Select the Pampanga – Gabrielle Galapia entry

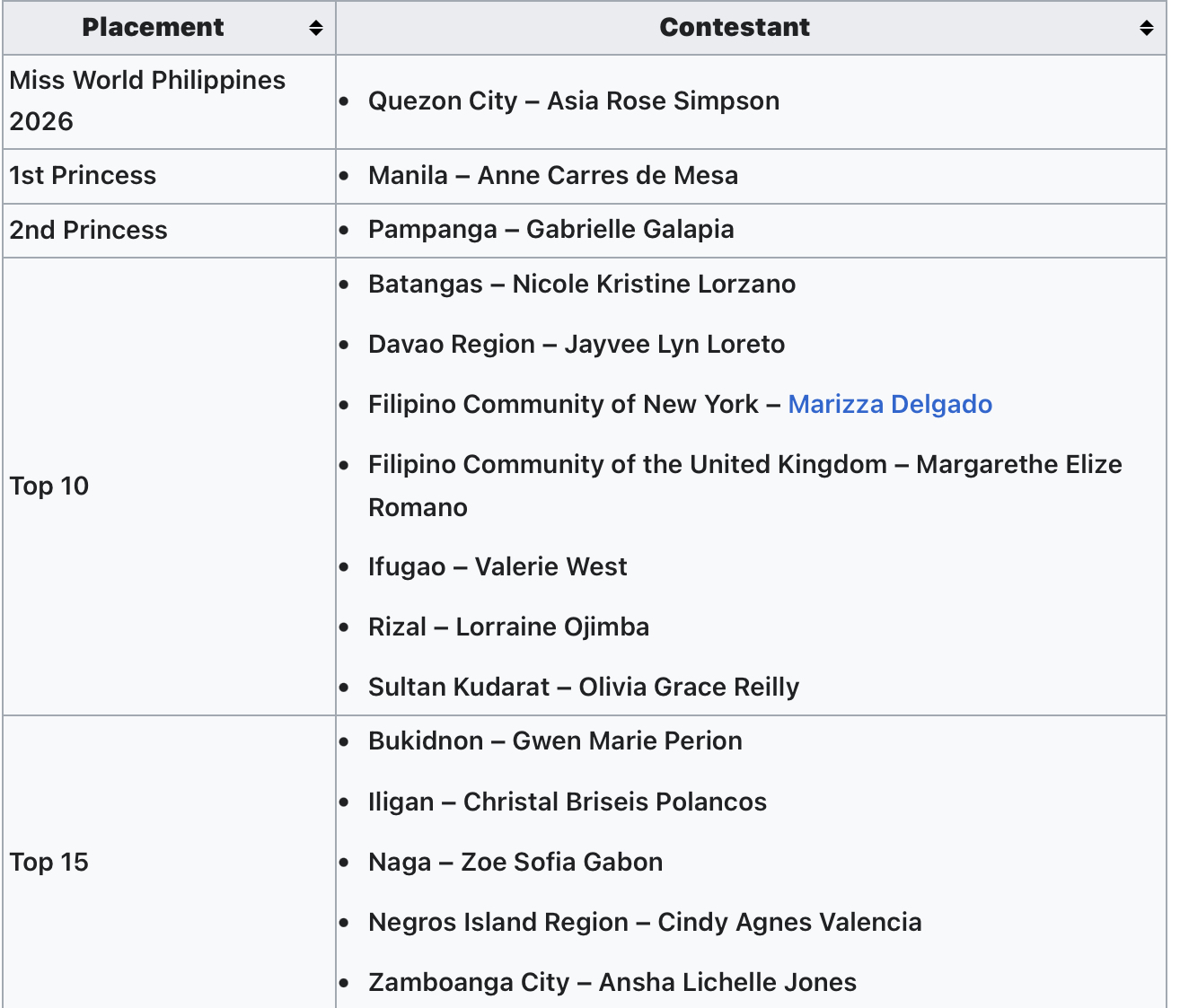pyautogui.click(x=550, y=229)
